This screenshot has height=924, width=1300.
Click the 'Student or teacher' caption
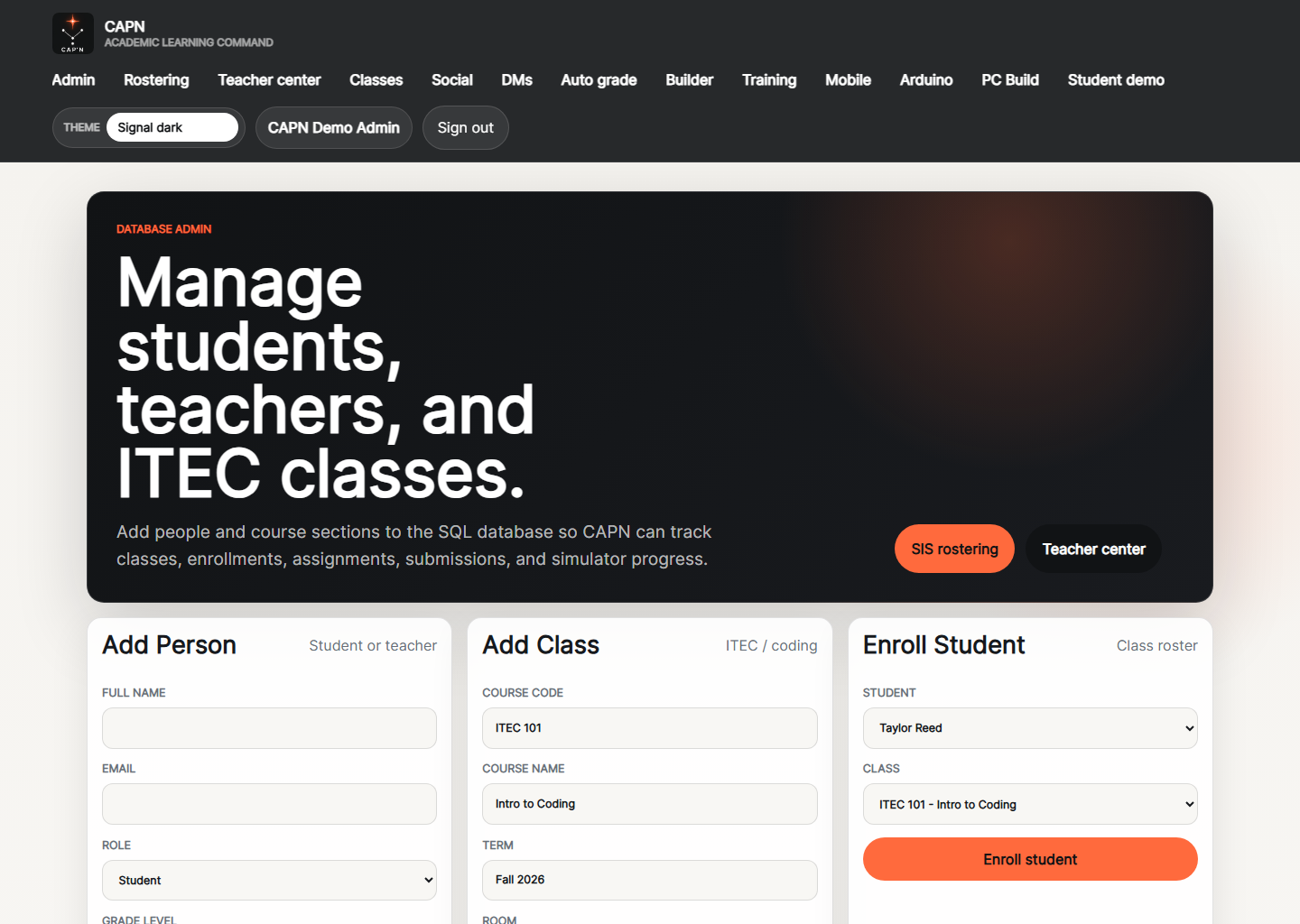[373, 646]
